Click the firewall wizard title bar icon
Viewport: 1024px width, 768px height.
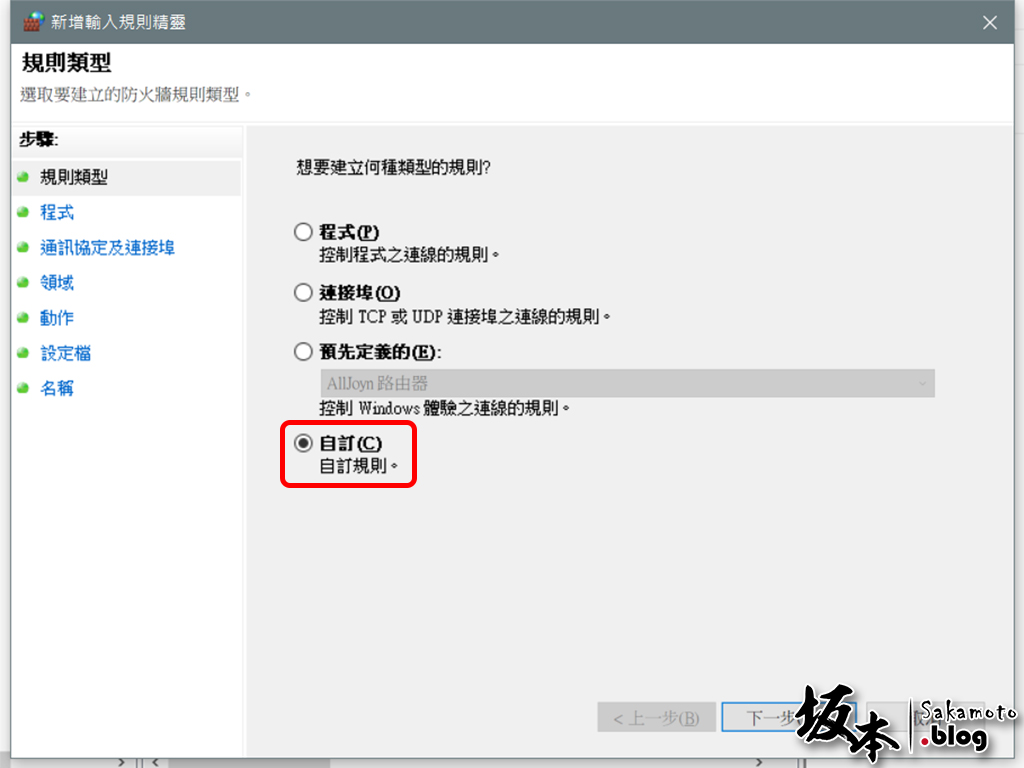pos(33,22)
